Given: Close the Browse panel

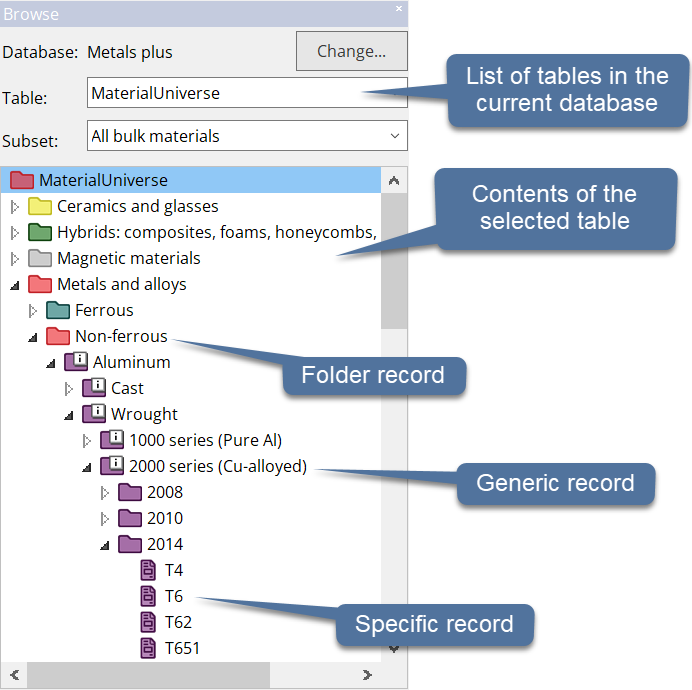Looking at the screenshot, I should point(399,9).
